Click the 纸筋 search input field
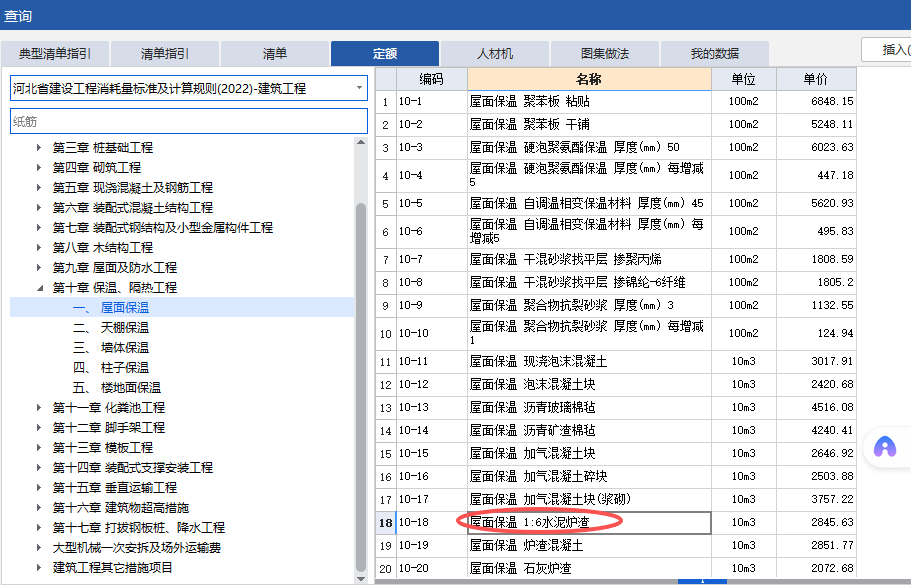Image resolution: width=911 pixels, height=585 pixels. click(x=189, y=121)
